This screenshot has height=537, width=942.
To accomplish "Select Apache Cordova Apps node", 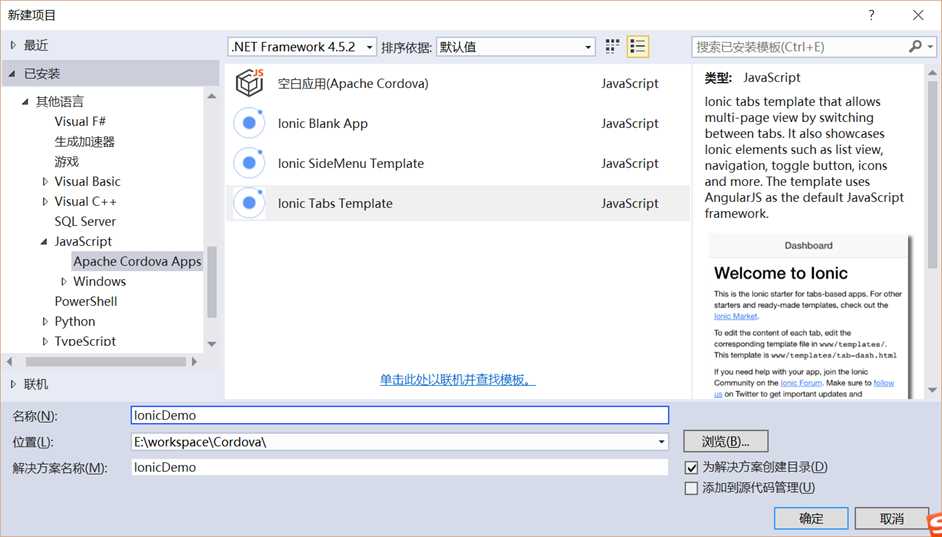I will [x=137, y=261].
